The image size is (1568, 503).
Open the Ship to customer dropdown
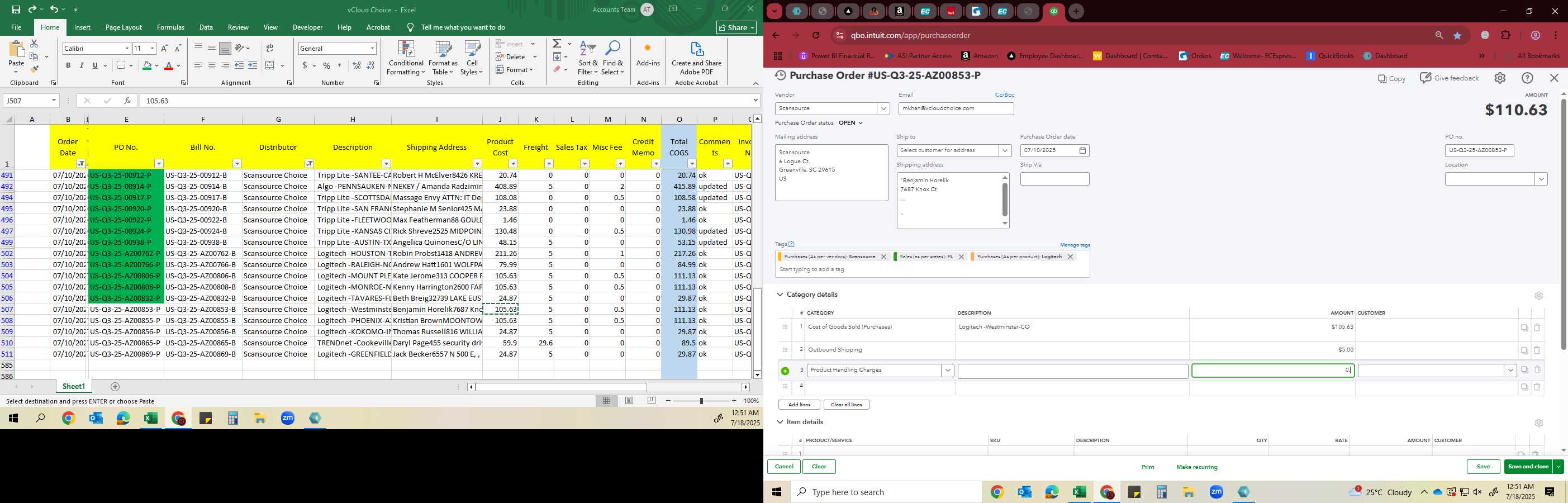click(x=1005, y=150)
